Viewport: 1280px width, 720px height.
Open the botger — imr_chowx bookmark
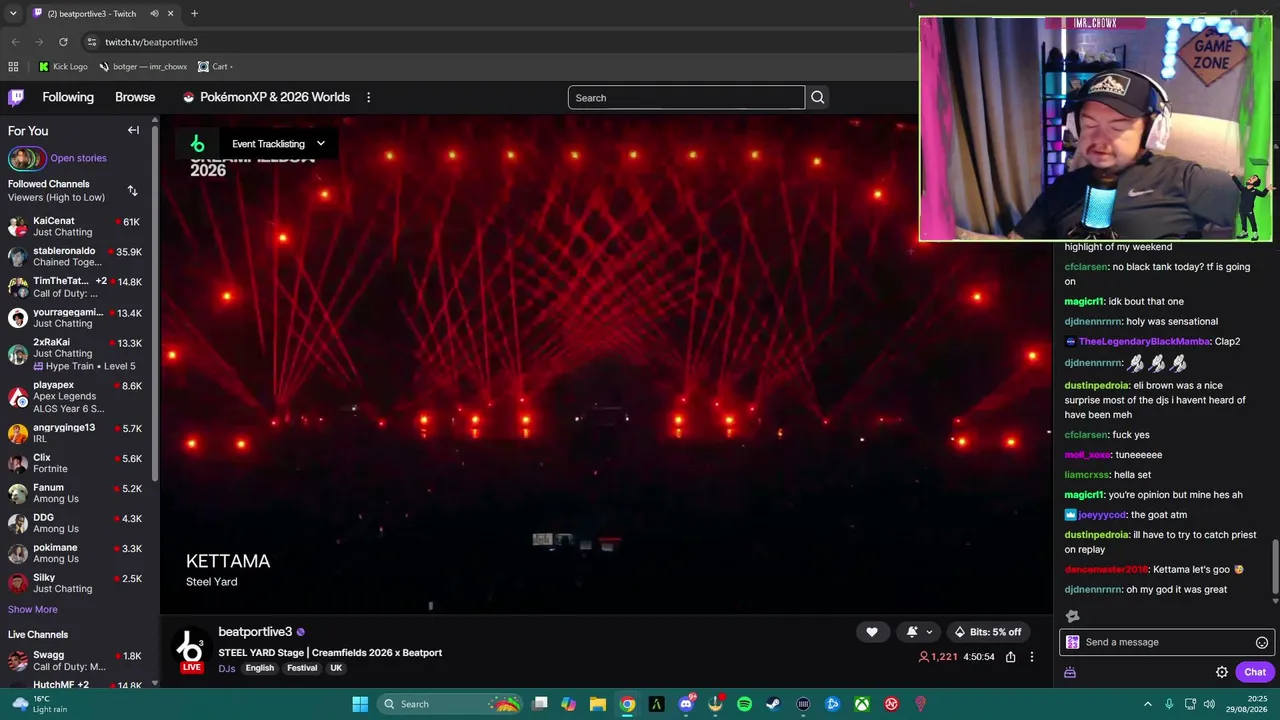143,67
